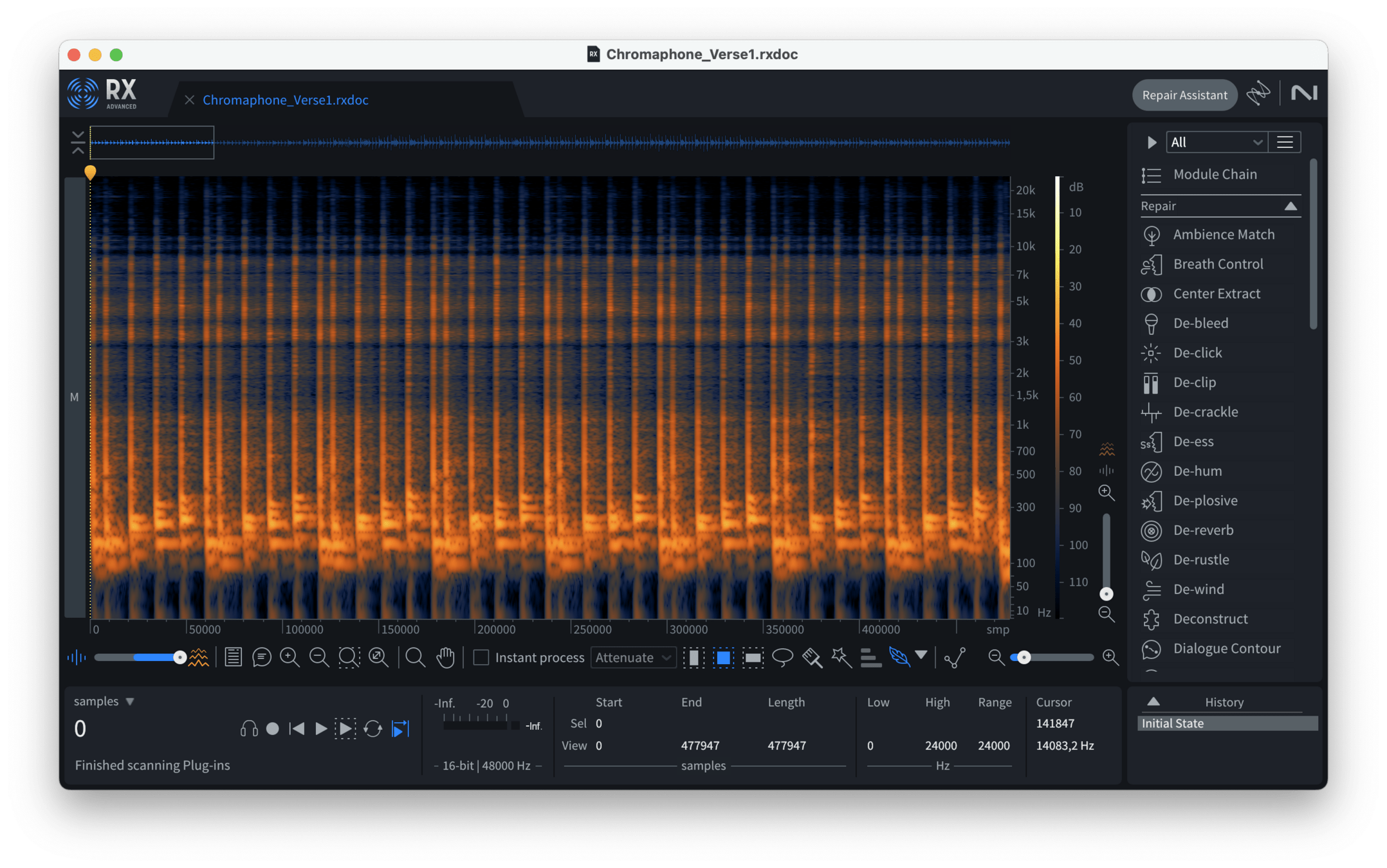Viewport: 1387px width, 868px height.
Task: Click the horizontal zoom out magnifier
Action: point(996,657)
